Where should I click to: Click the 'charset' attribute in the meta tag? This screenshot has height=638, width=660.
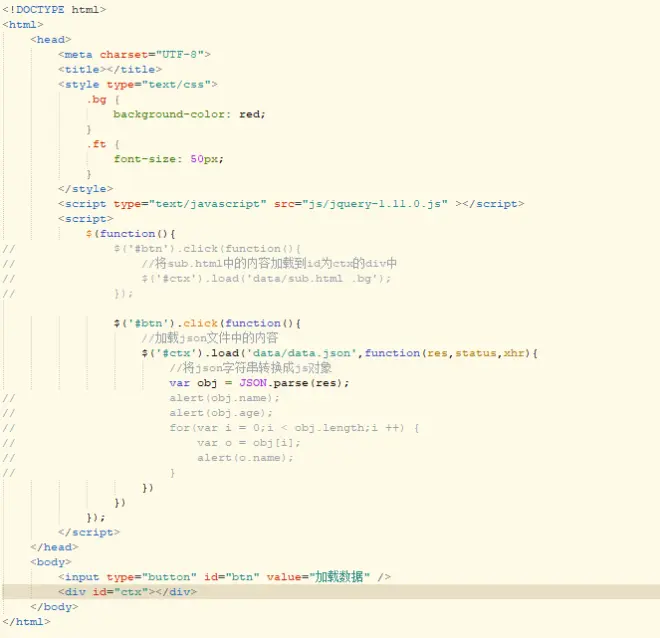click(123, 55)
